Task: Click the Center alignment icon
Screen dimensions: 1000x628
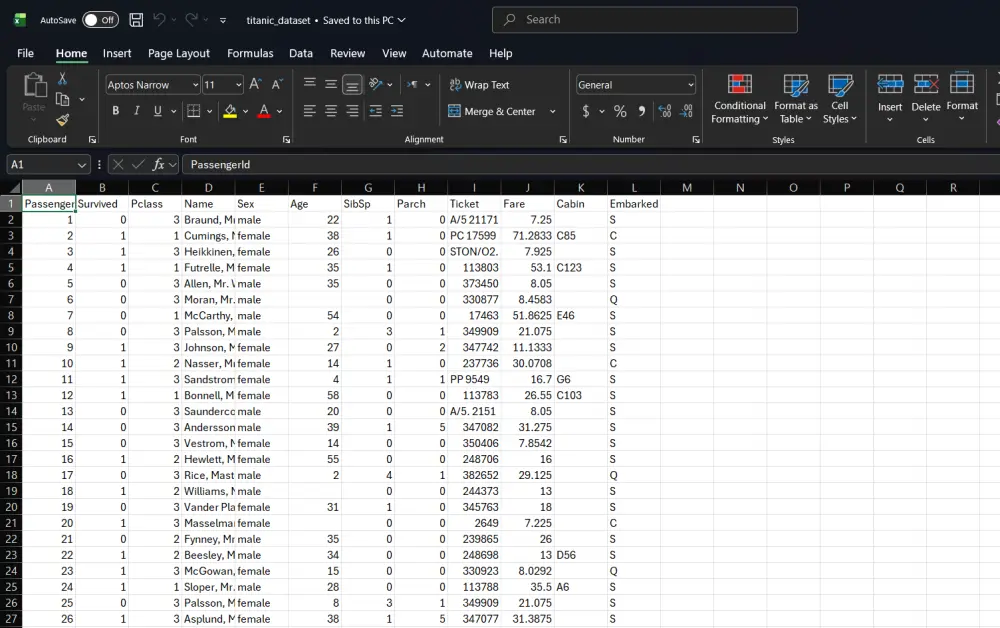Action: pos(331,111)
